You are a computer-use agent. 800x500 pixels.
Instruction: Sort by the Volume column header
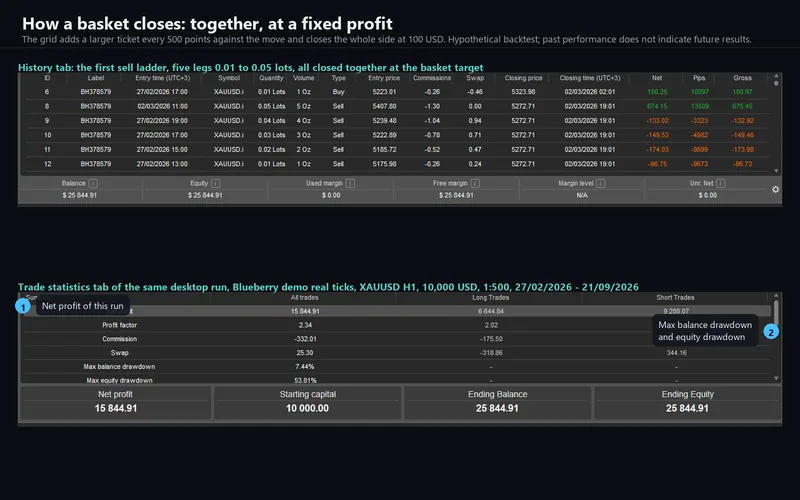point(304,78)
